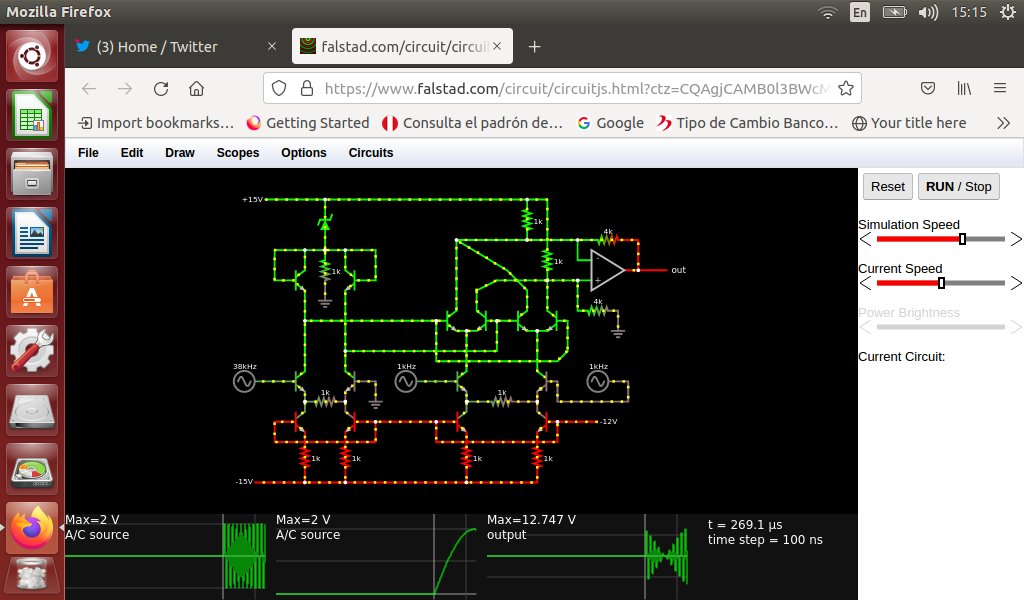
Task: Click the URL address bar
Action: point(562,89)
